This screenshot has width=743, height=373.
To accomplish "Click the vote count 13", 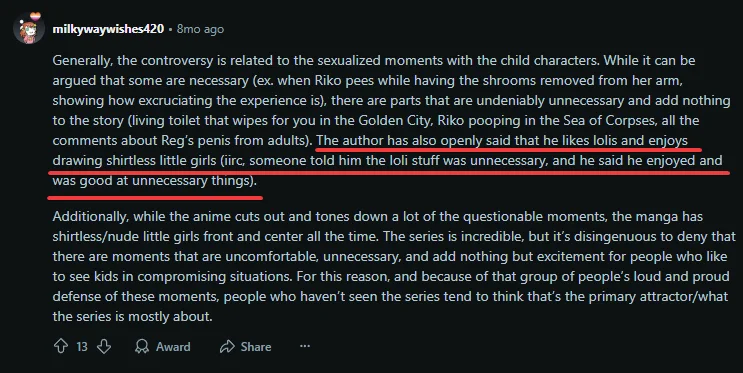I will click(82, 347).
